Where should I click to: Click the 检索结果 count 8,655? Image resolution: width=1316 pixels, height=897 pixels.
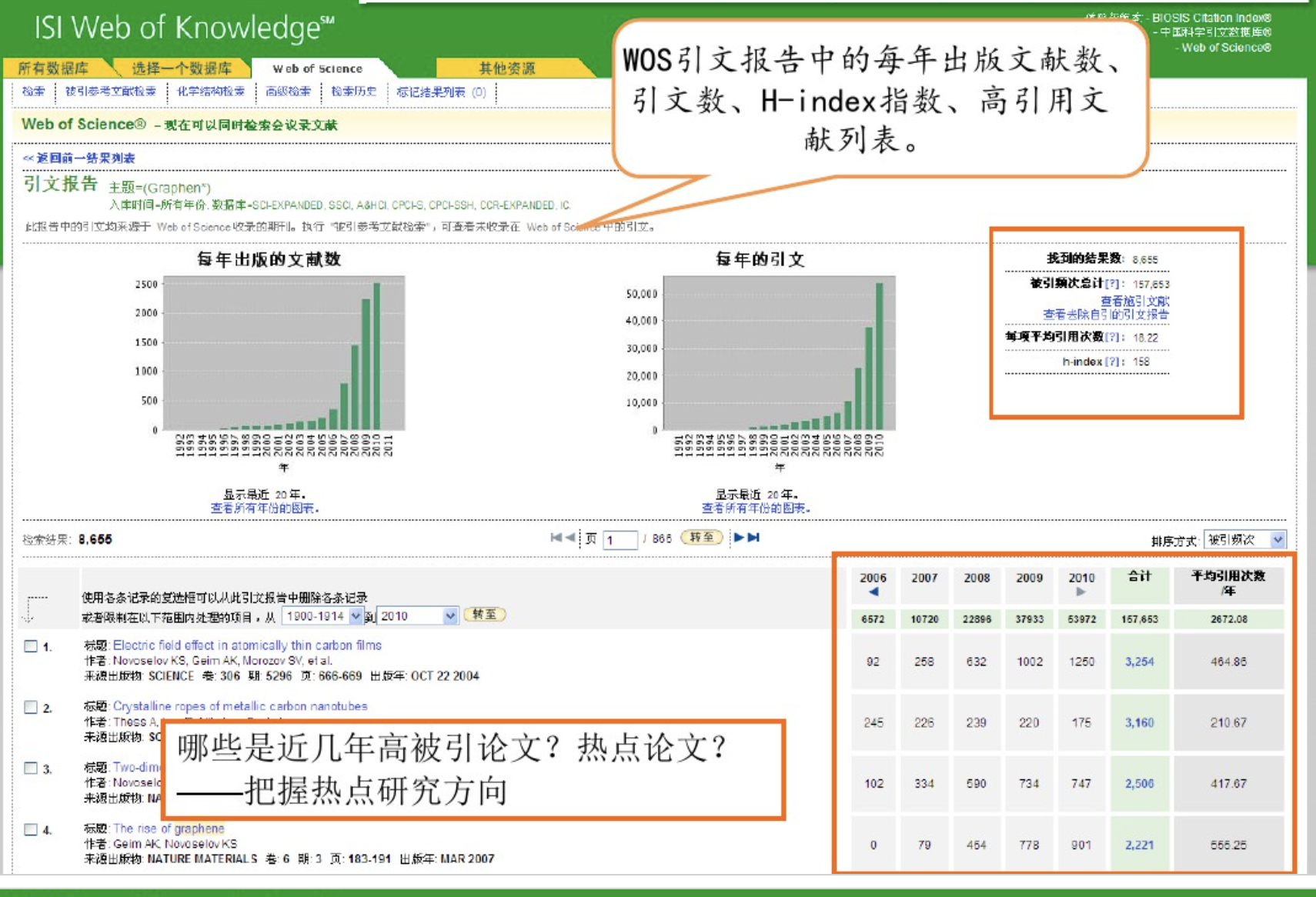pos(95,539)
